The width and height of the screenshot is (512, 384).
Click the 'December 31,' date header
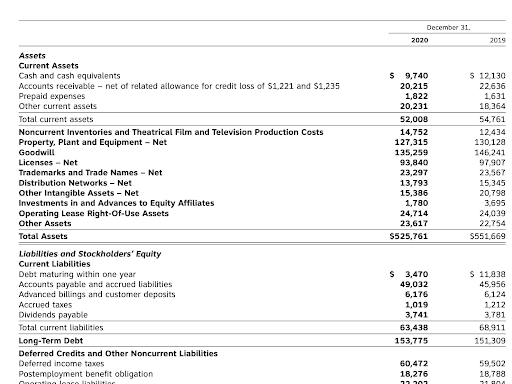point(448,28)
